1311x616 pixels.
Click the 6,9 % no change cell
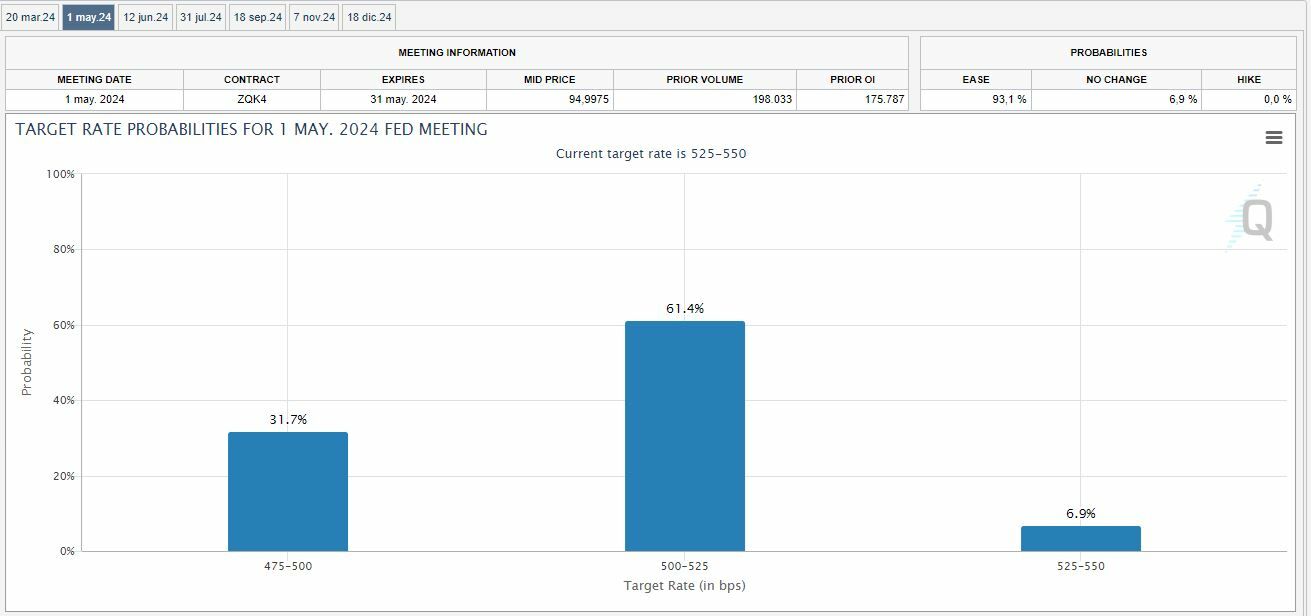tap(1116, 99)
